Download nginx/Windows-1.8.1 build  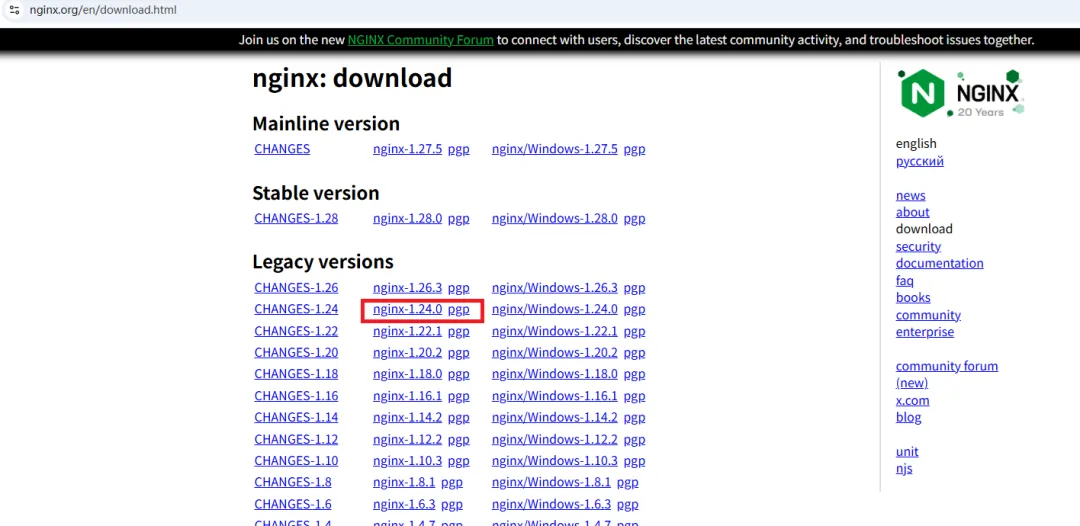551,482
